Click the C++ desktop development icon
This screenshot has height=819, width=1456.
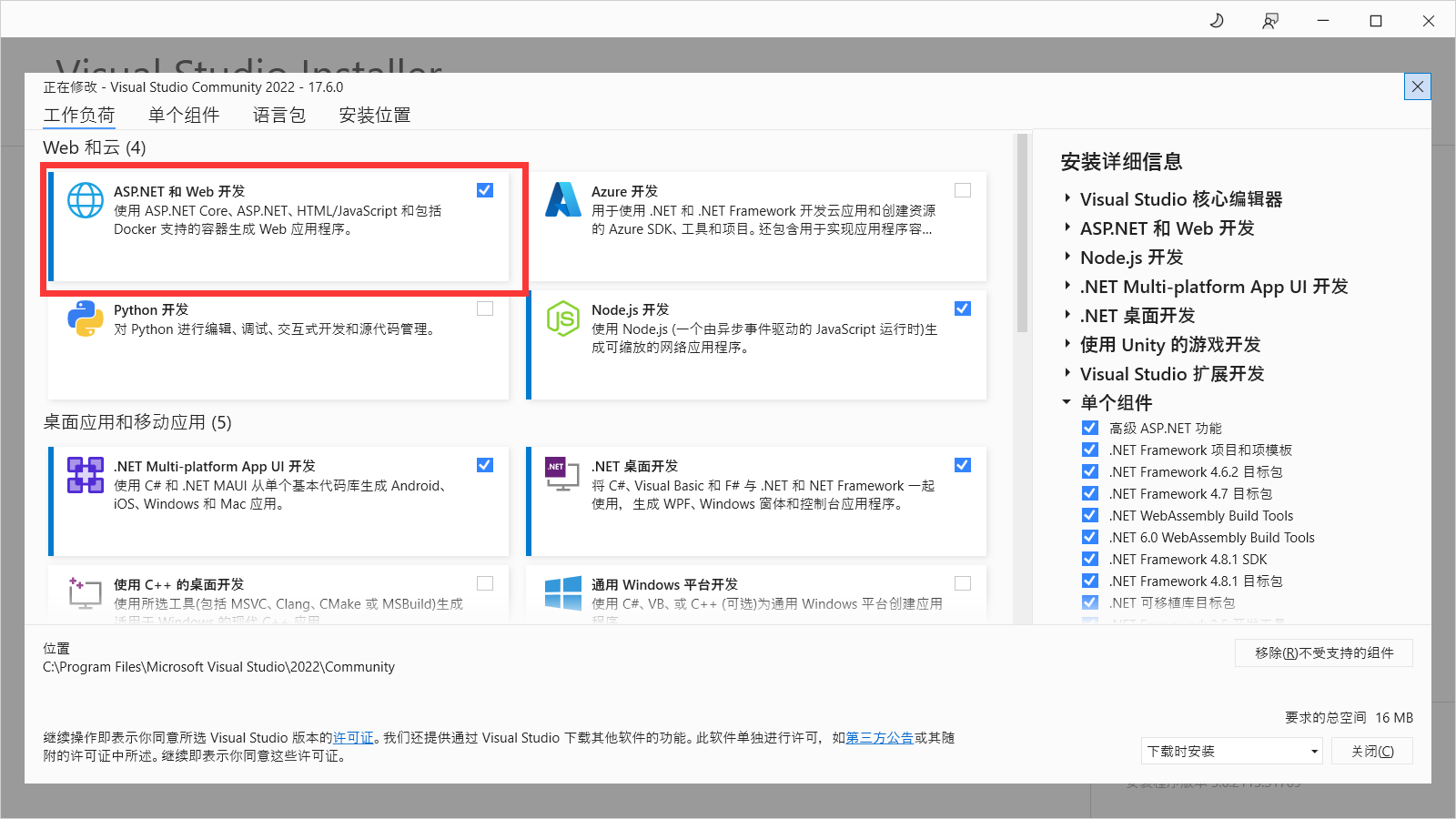point(86,592)
